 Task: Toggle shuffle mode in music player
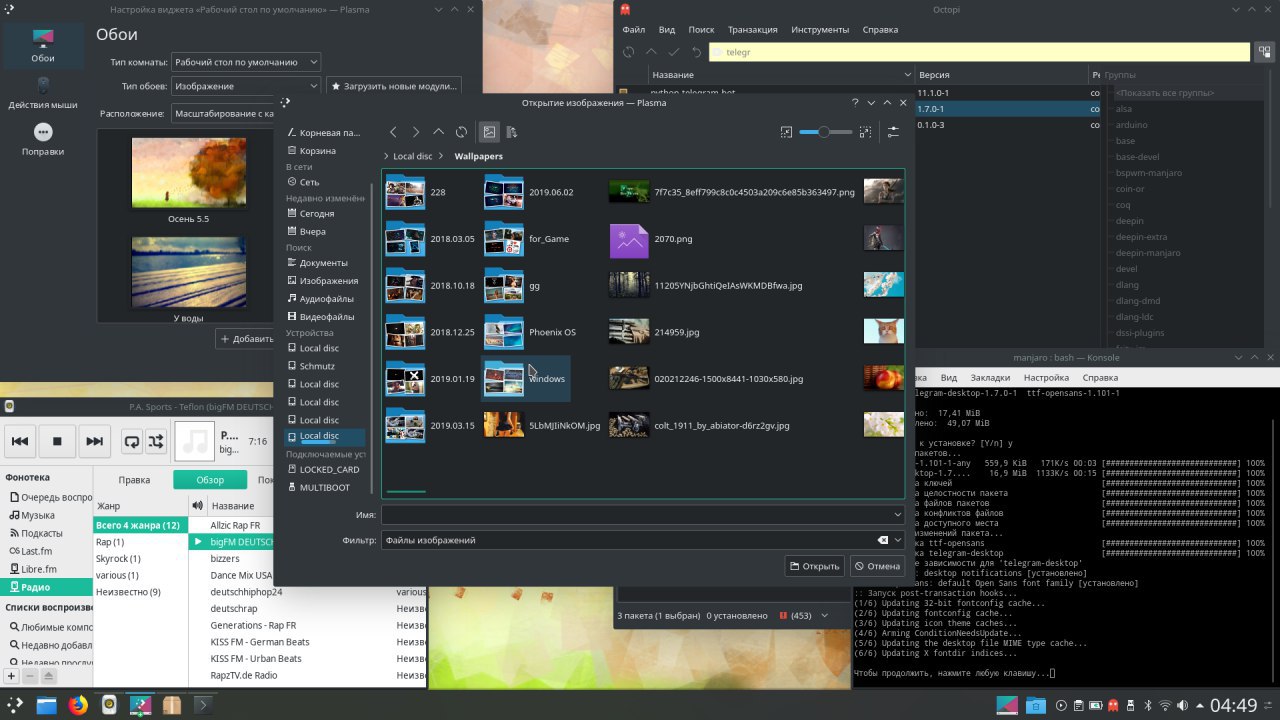(x=156, y=441)
